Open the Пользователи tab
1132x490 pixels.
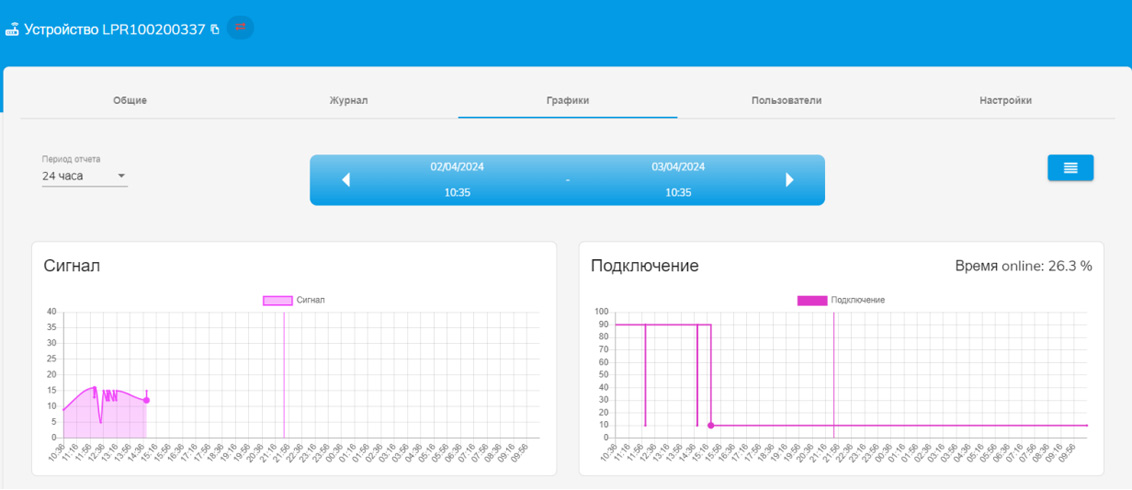[x=786, y=101]
